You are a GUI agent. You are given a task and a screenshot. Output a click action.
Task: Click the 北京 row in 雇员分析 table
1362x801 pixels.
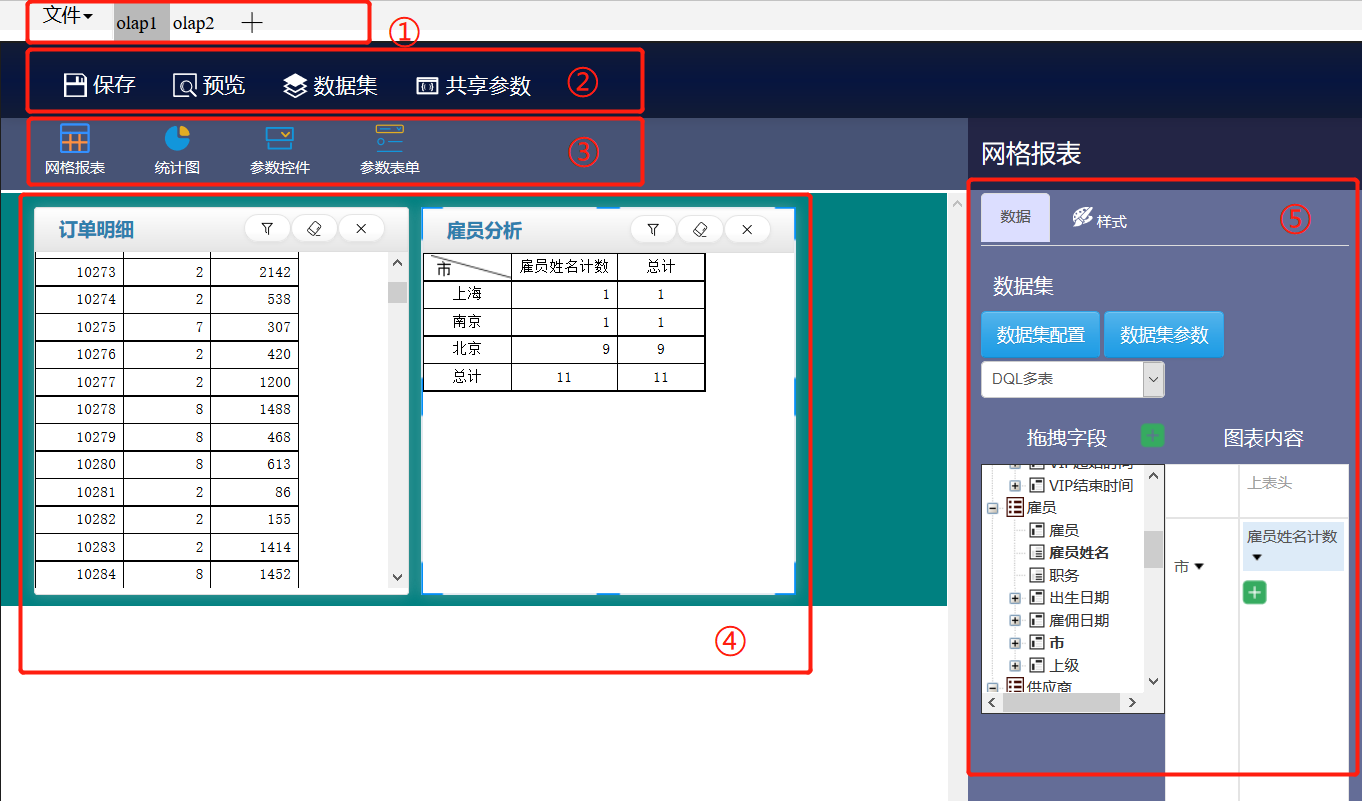pyautogui.click(x=564, y=349)
